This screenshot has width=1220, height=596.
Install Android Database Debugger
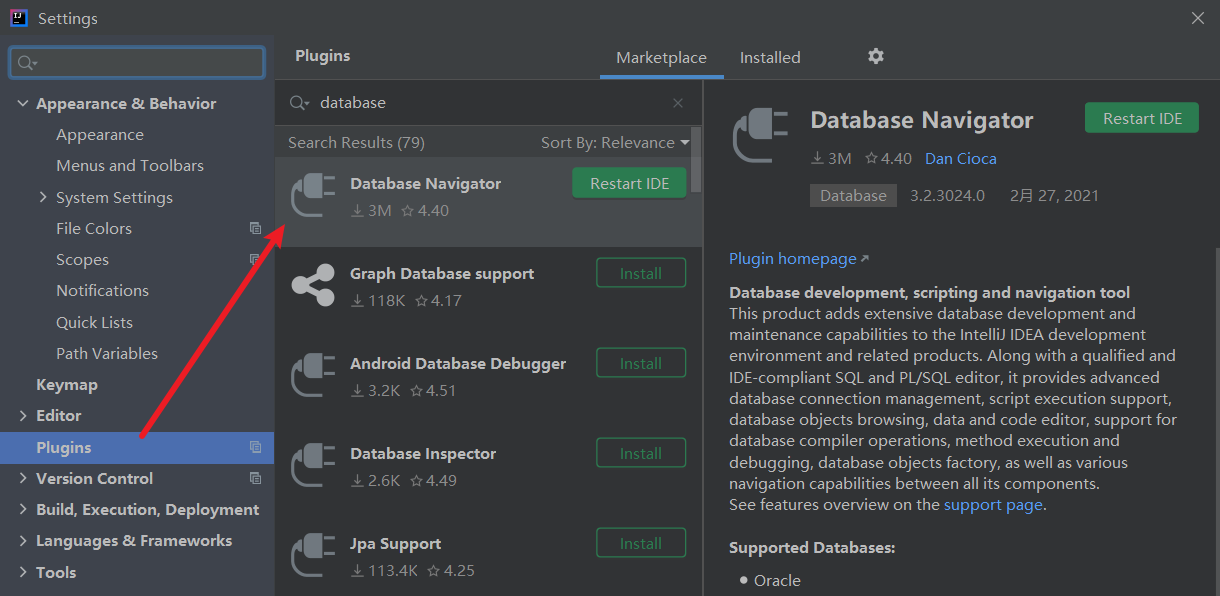[641, 363]
